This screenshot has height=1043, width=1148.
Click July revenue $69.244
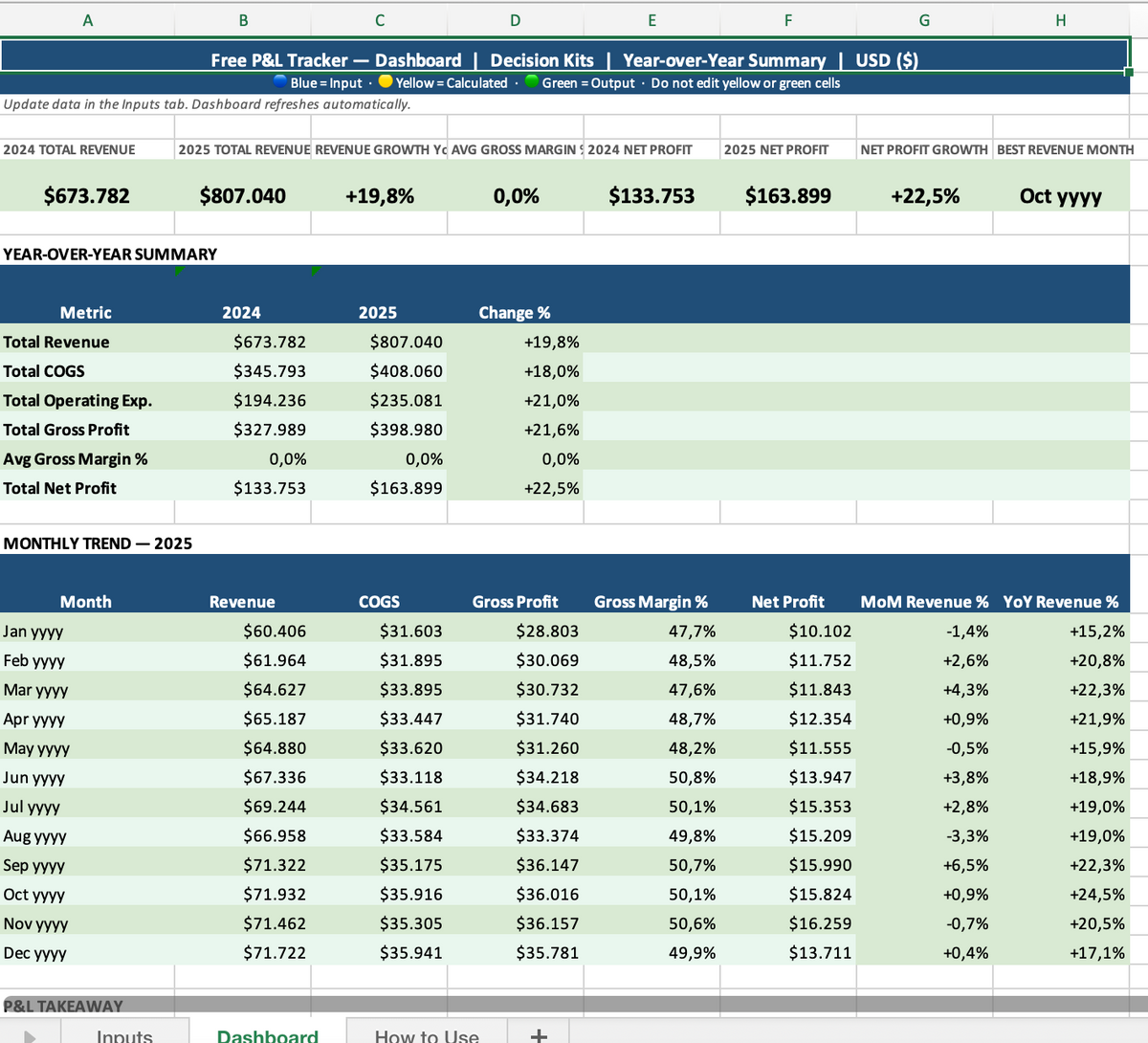[x=275, y=807]
